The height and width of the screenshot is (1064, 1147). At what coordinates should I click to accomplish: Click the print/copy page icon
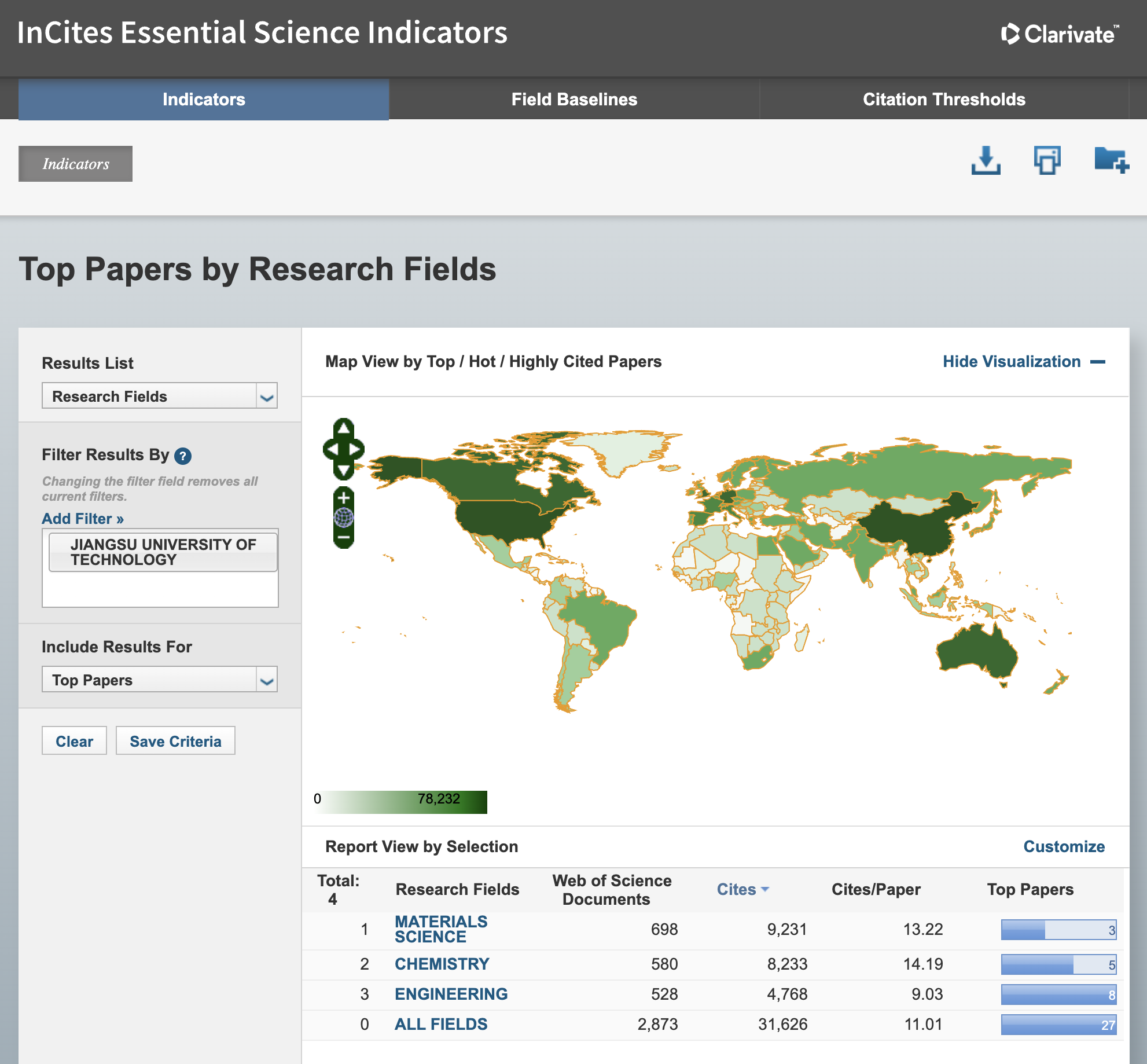tap(1047, 161)
